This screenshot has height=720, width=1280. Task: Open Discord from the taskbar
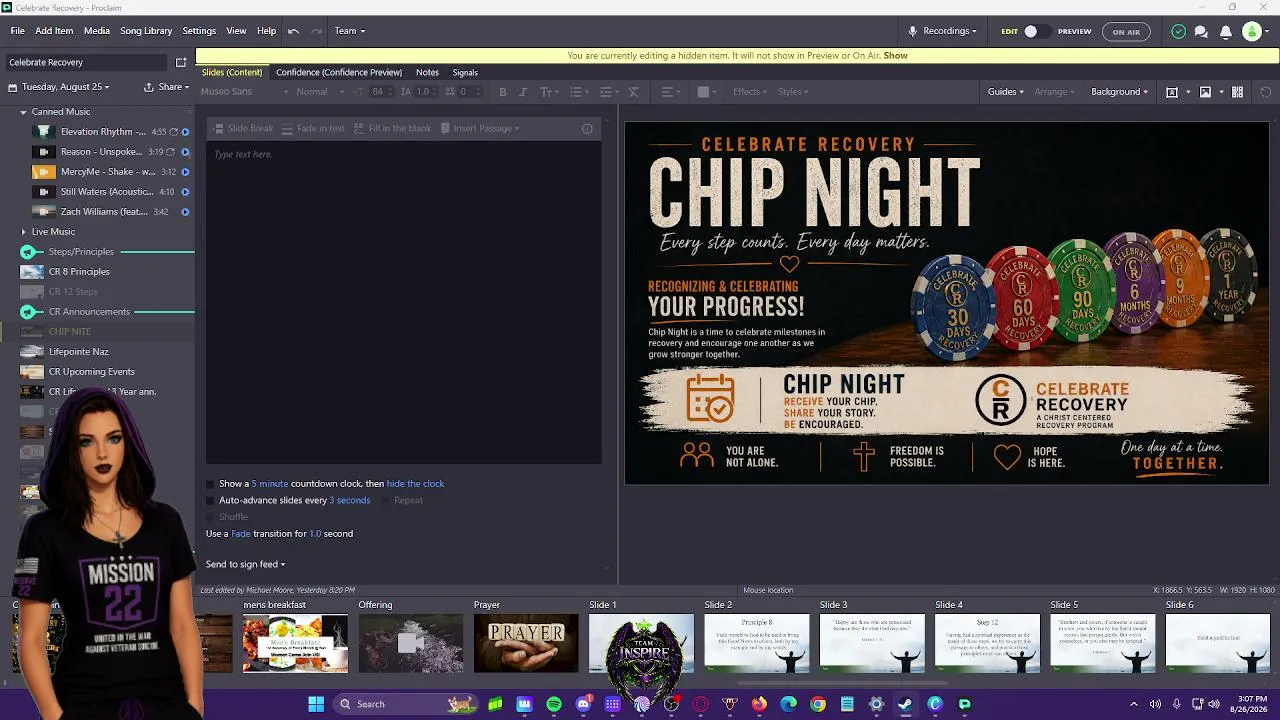pyautogui.click(x=583, y=704)
